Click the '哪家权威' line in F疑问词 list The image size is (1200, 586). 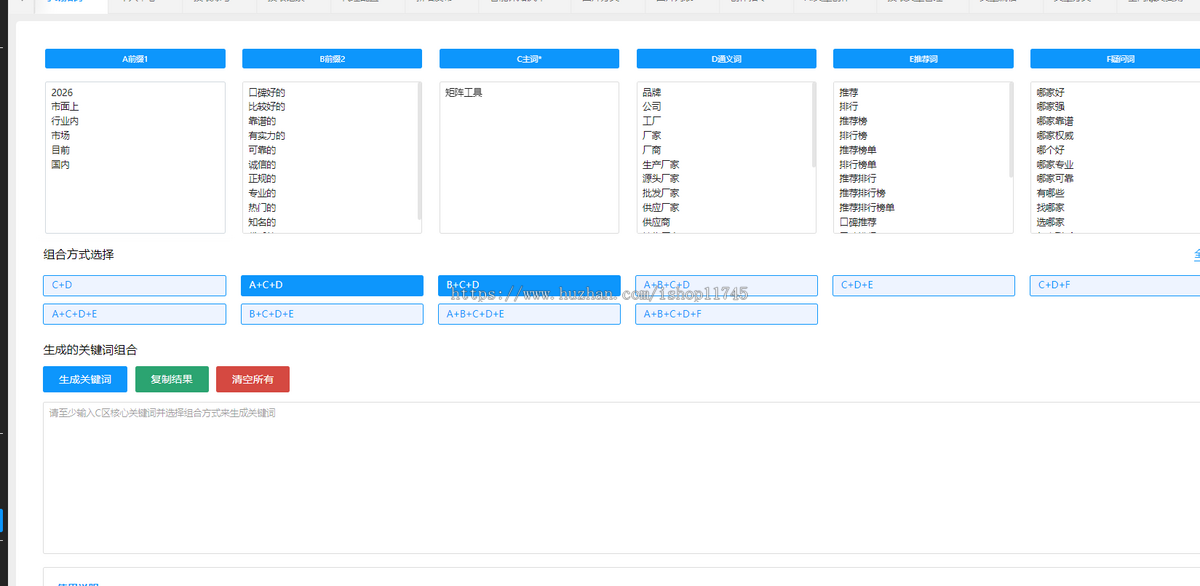point(1055,136)
